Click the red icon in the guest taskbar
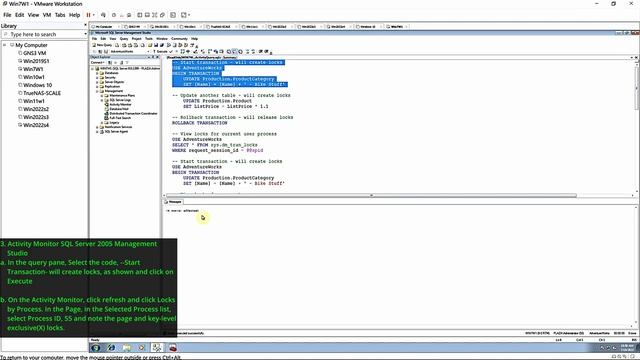640x360 pixels. 173,348
